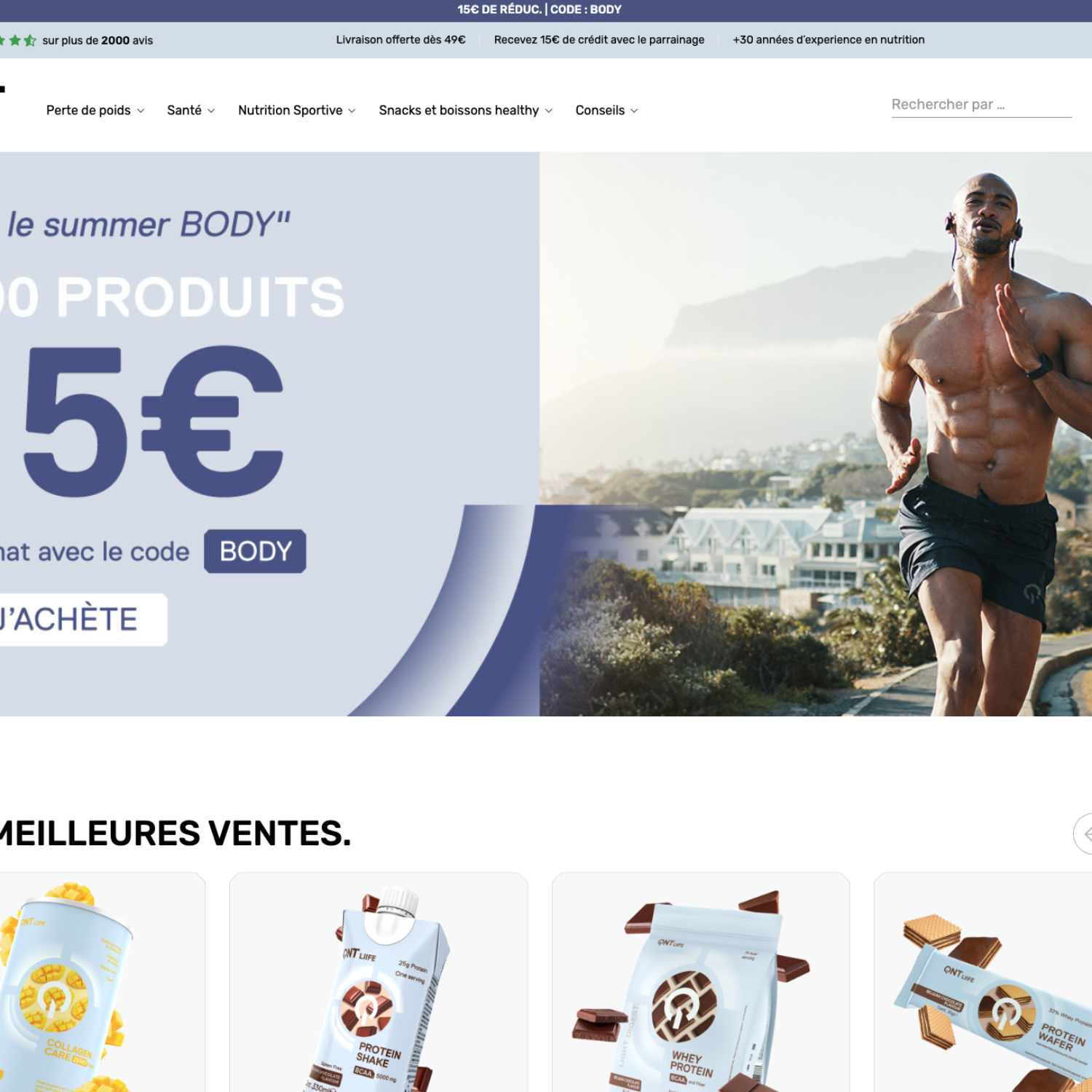Open the Protein Shake product card

click(x=379, y=982)
